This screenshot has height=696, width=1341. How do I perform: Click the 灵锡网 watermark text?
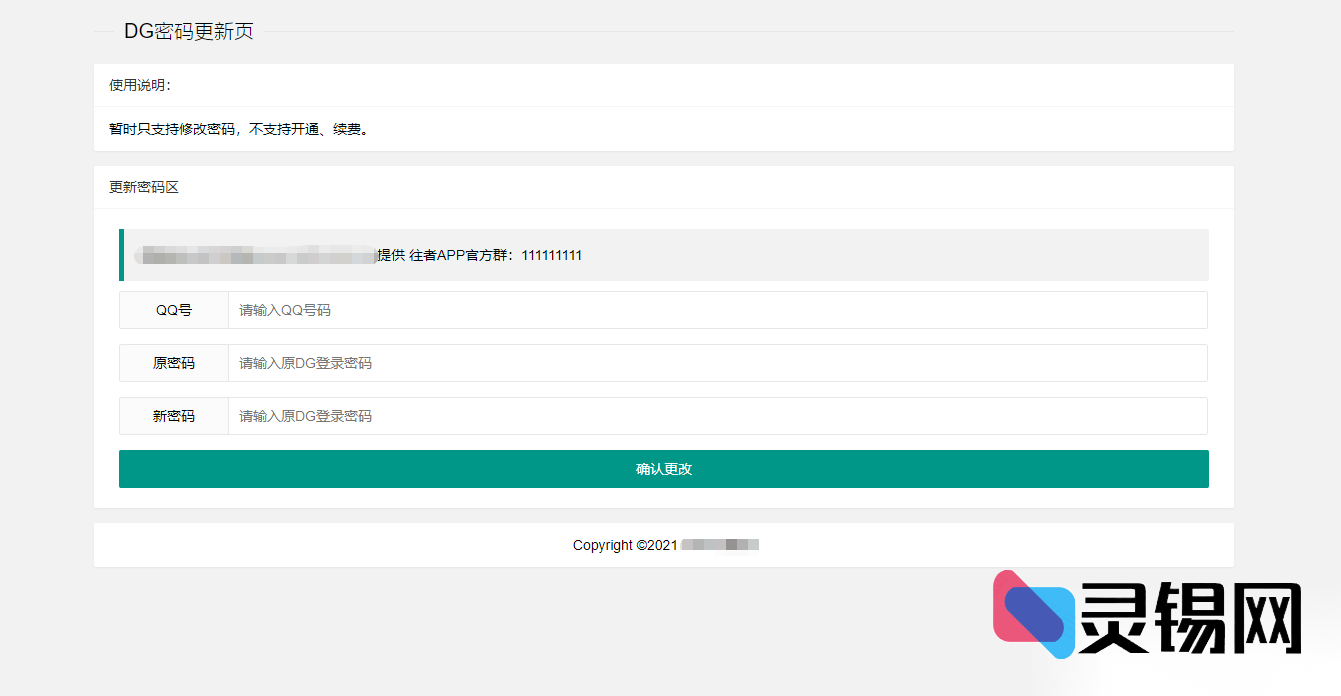[x=1190, y=618]
